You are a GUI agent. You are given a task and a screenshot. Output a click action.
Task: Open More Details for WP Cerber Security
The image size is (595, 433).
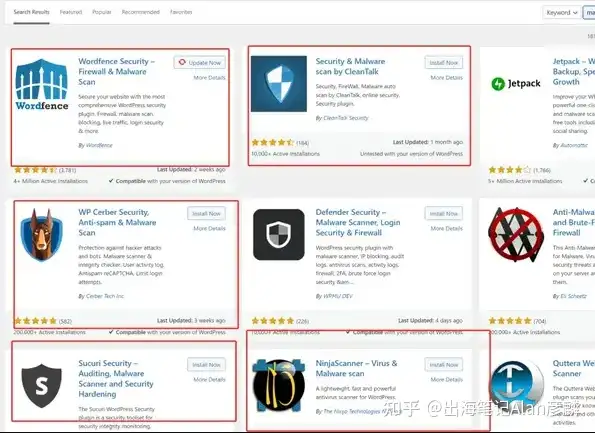pos(209,228)
